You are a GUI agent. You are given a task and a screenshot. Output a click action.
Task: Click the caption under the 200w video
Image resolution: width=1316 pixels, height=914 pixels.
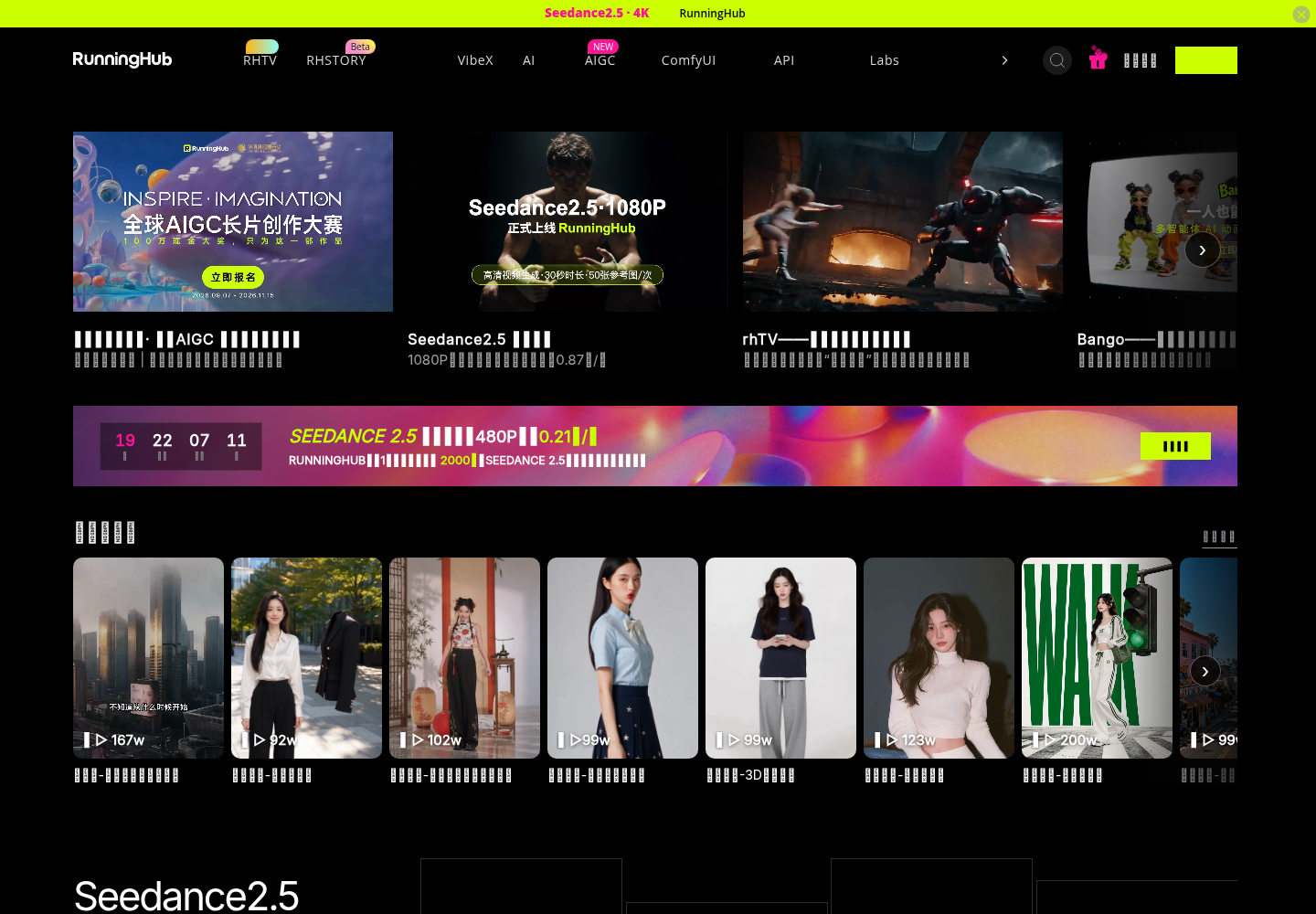(x=1063, y=775)
